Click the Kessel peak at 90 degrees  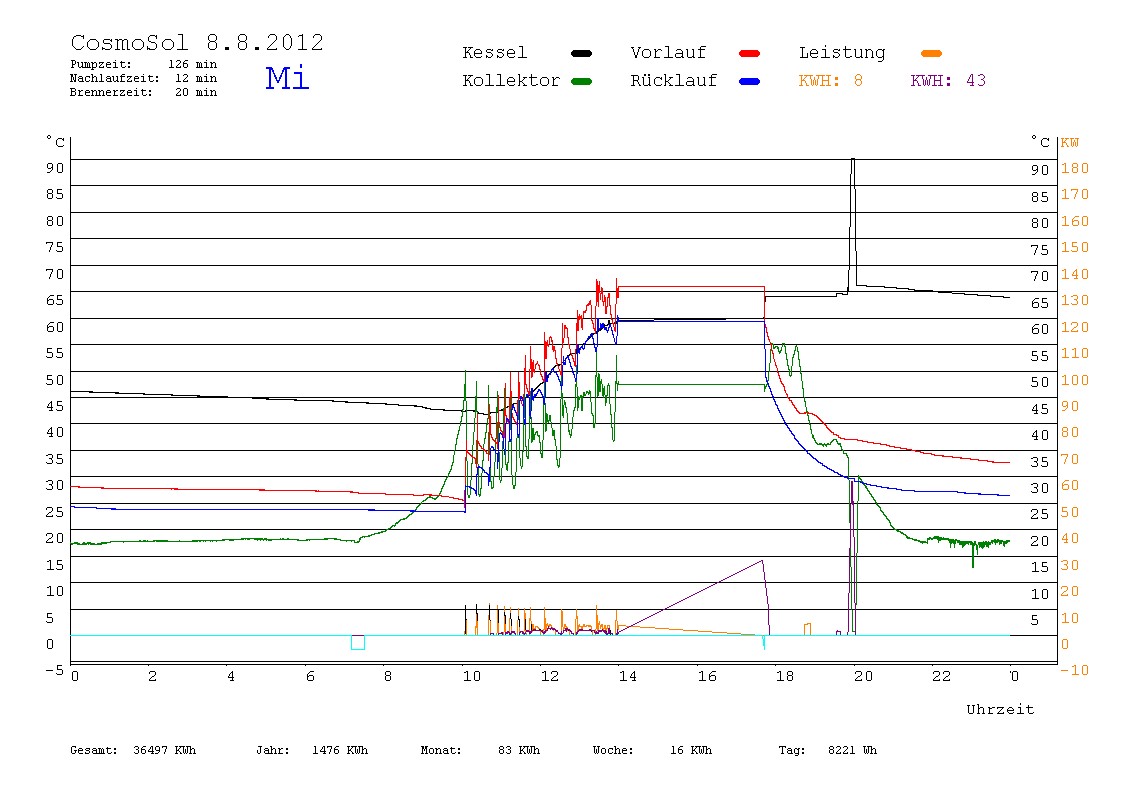pos(853,160)
